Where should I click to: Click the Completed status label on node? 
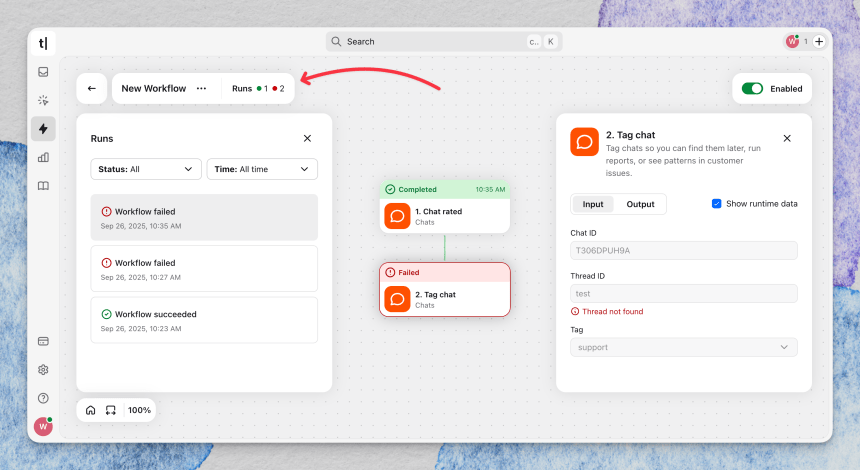tap(417, 189)
